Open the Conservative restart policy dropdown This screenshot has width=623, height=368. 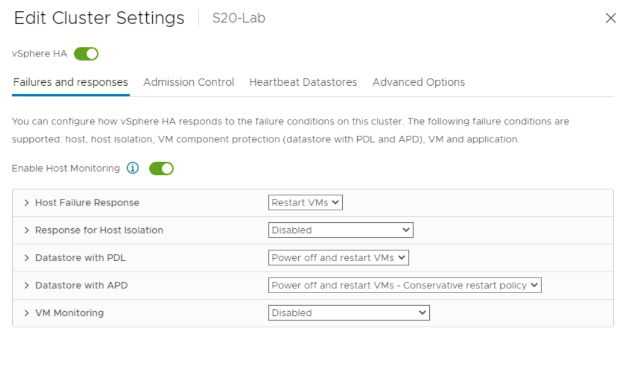pyautogui.click(x=404, y=285)
